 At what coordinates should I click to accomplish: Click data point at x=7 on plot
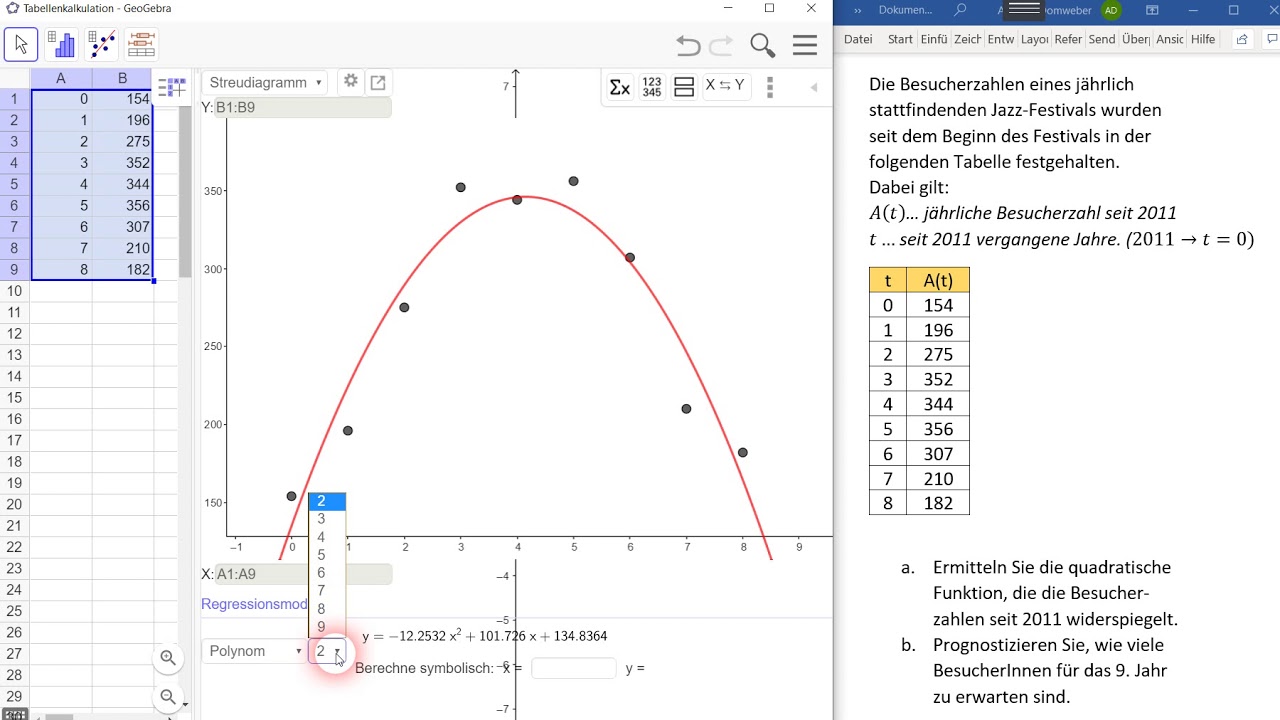686,409
